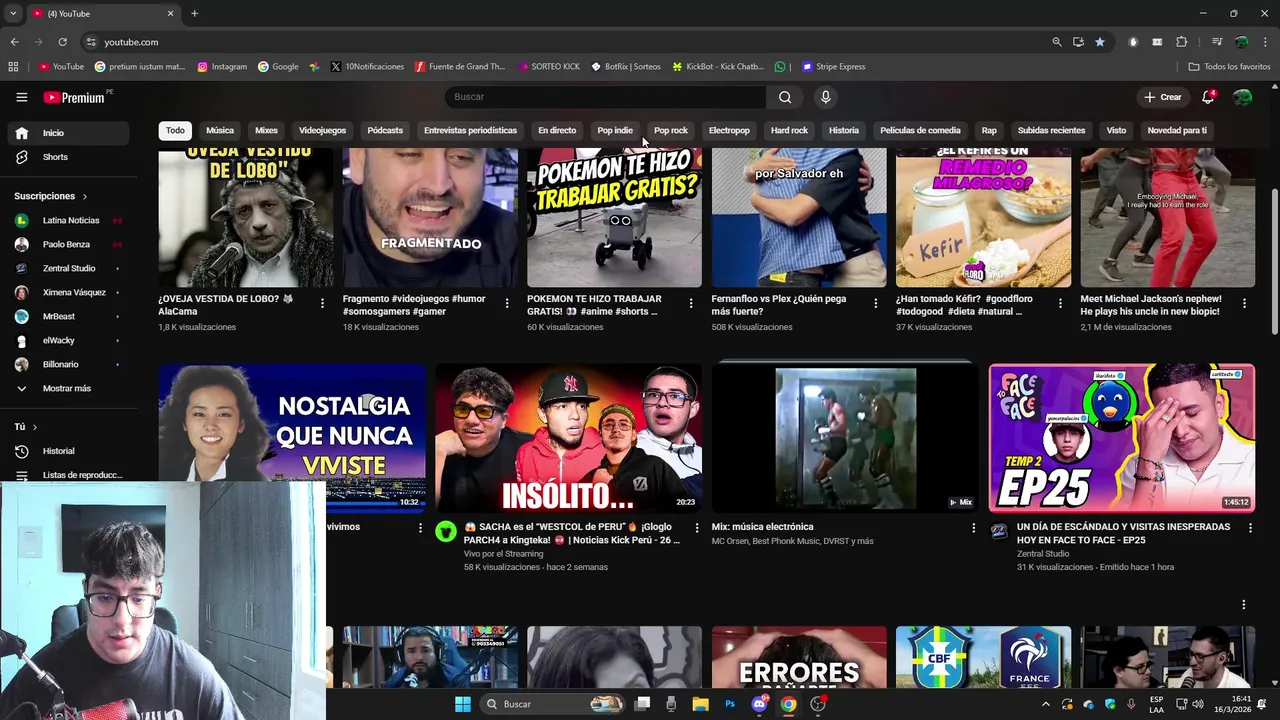Open options for Fernanfloo vs Plex short
Screen dimensions: 1280x720
coord(876,303)
